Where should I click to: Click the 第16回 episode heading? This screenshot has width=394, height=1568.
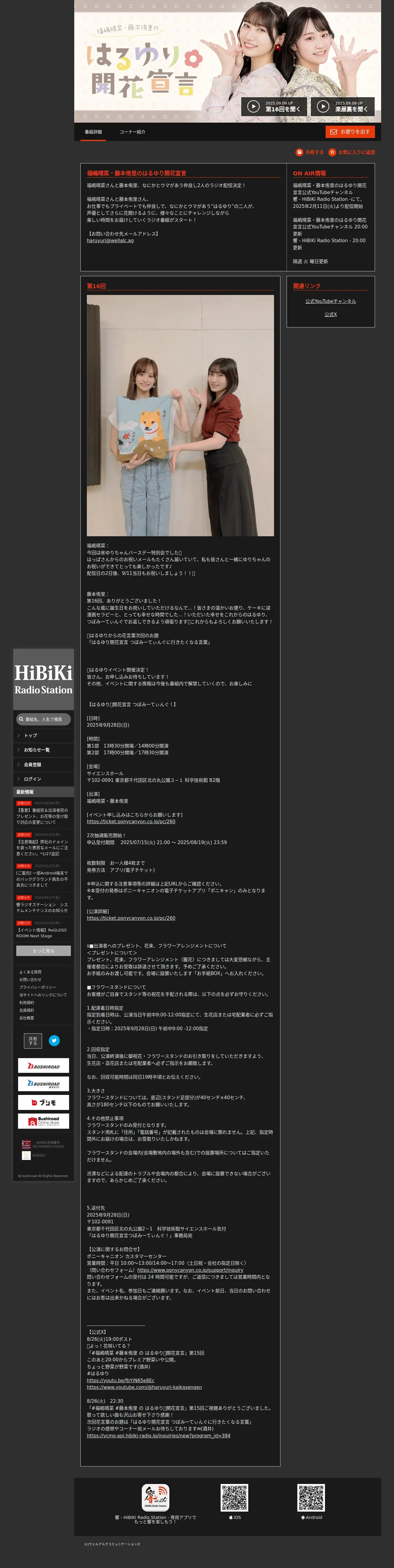pyautogui.click(x=96, y=286)
